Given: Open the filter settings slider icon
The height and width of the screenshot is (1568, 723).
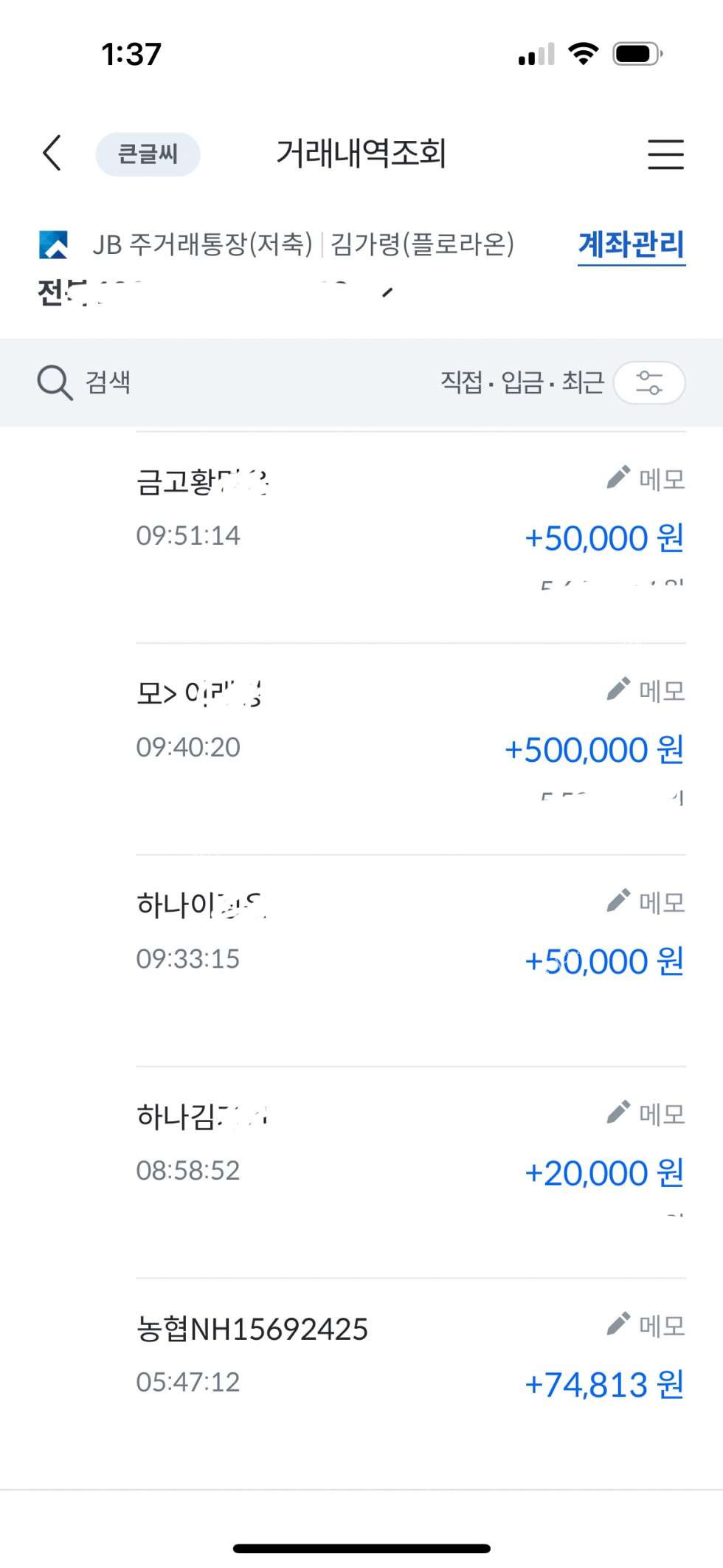Looking at the screenshot, I should 649,382.
